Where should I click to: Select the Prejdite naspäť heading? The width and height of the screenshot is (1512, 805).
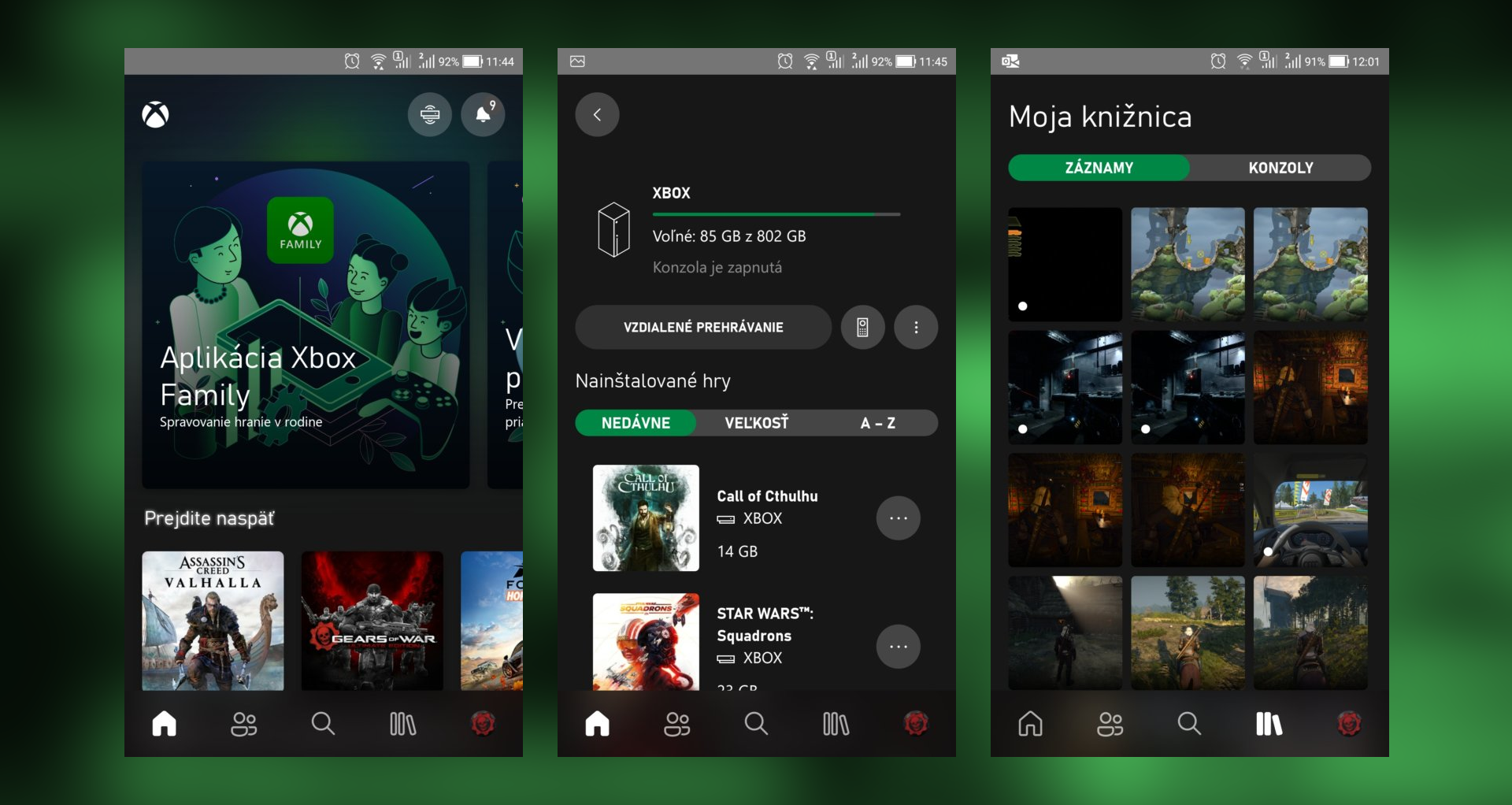(209, 518)
